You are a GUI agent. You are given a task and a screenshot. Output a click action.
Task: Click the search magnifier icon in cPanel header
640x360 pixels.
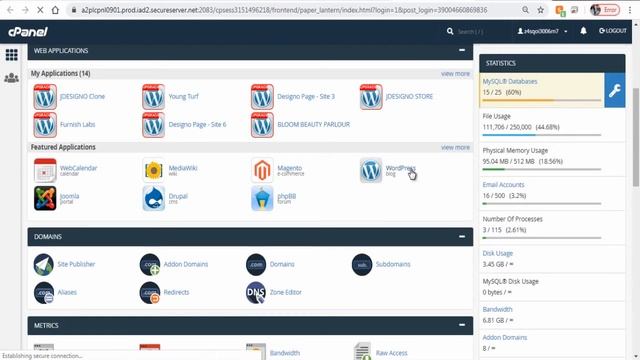click(450, 31)
